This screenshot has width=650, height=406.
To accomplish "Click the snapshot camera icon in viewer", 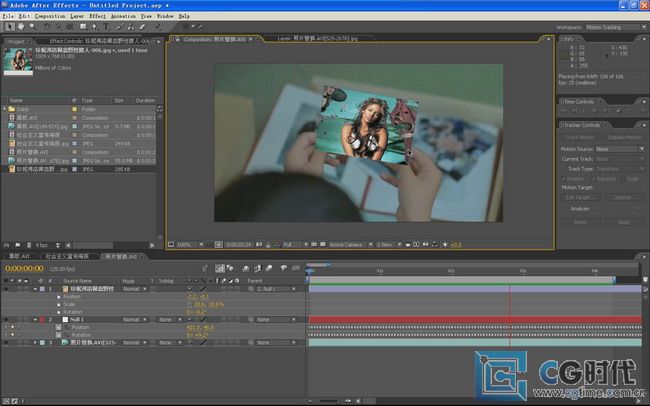I will coord(259,245).
